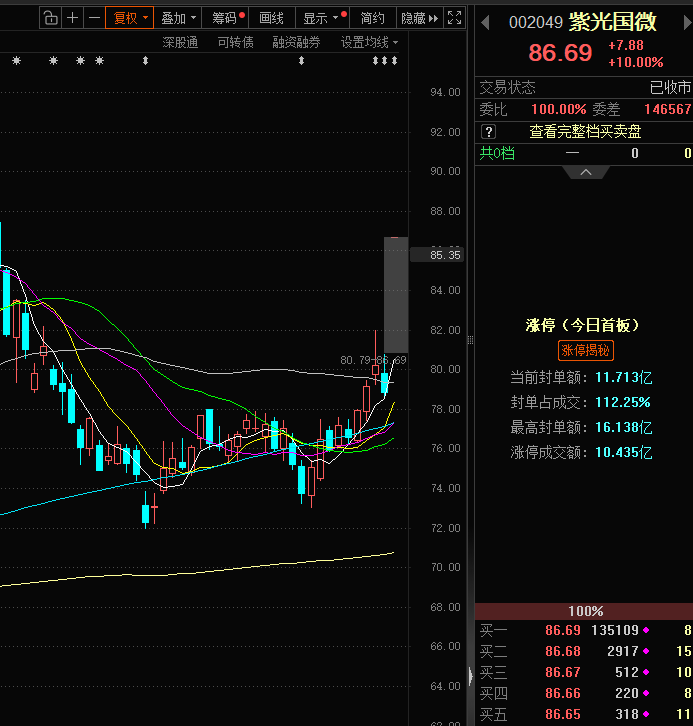Click 买一 price 86.69
Image resolution: width=693 pixels, height=726 pixels.
pyautogui.click(x=563, y=631)
